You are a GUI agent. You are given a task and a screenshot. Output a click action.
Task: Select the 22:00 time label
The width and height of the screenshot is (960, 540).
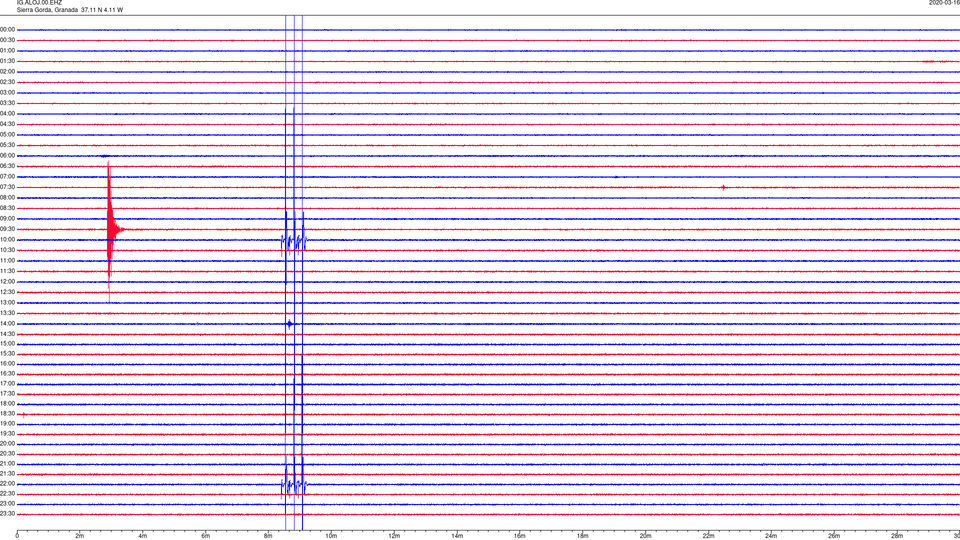click(x=7, y=484)
